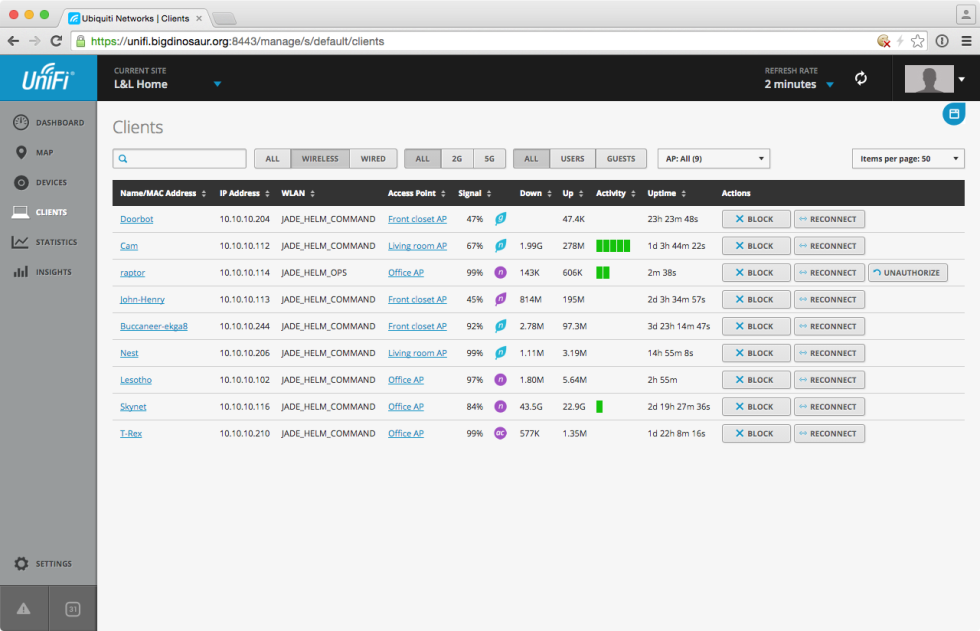Open the alerts warning icon

point(24,609)
